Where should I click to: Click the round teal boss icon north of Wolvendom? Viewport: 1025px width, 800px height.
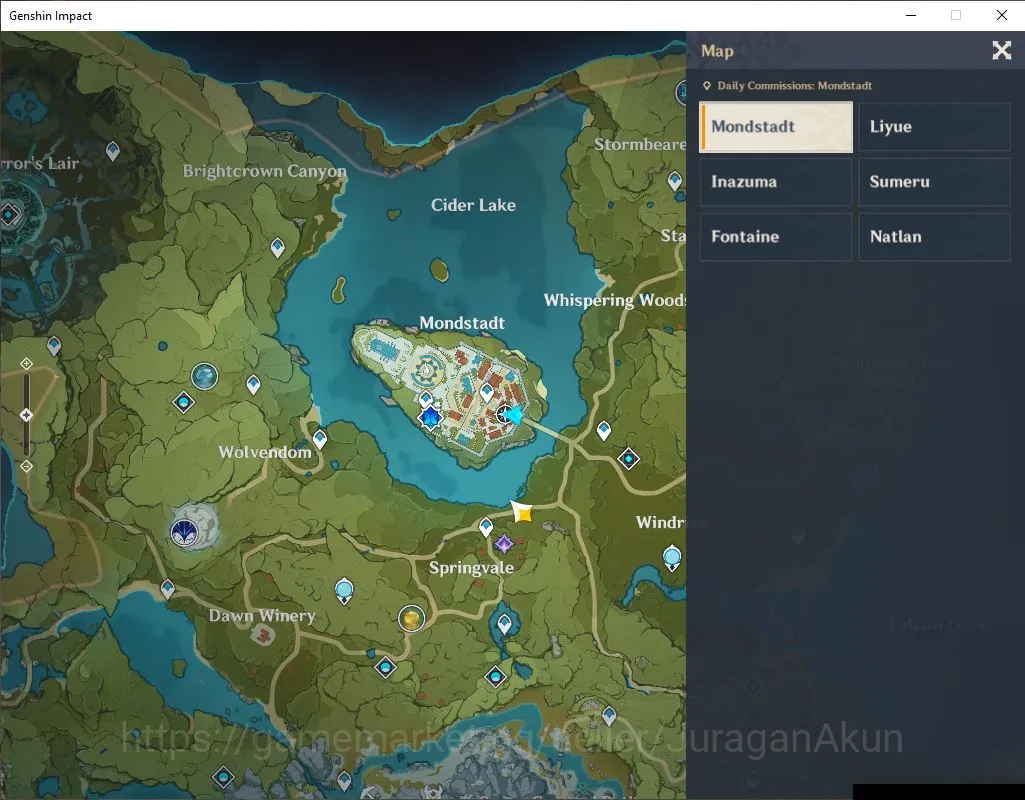coord(205,376)
